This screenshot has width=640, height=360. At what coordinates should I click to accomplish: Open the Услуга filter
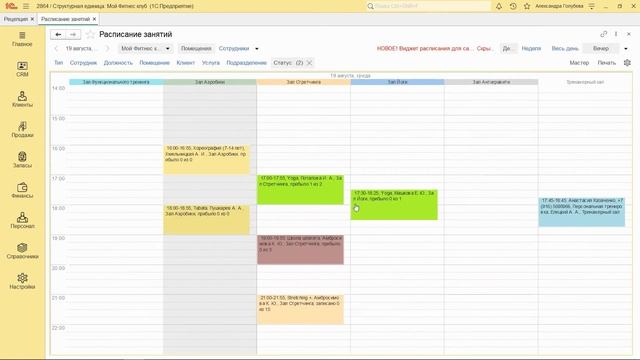tap(211, 62)
